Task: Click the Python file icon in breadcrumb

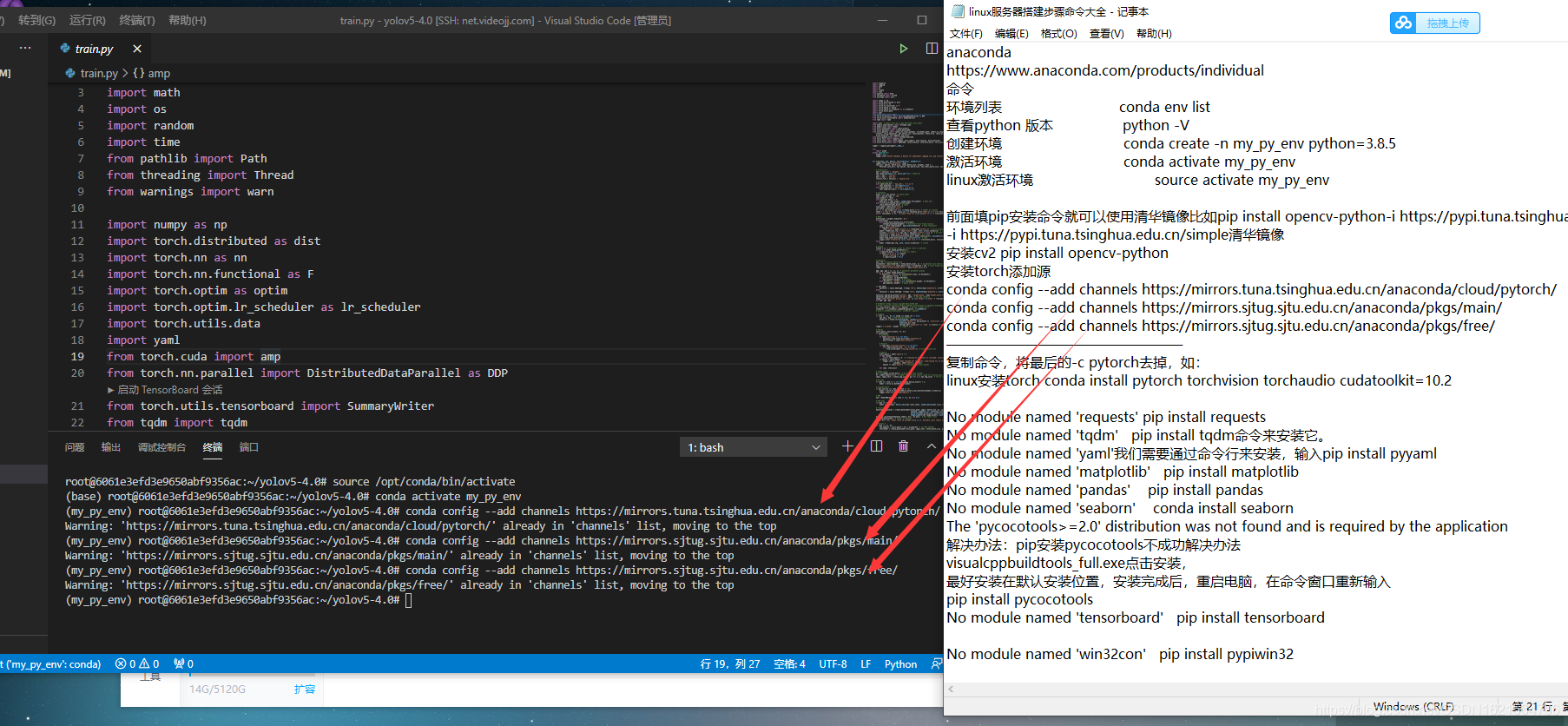Action: tap(70, 73)
